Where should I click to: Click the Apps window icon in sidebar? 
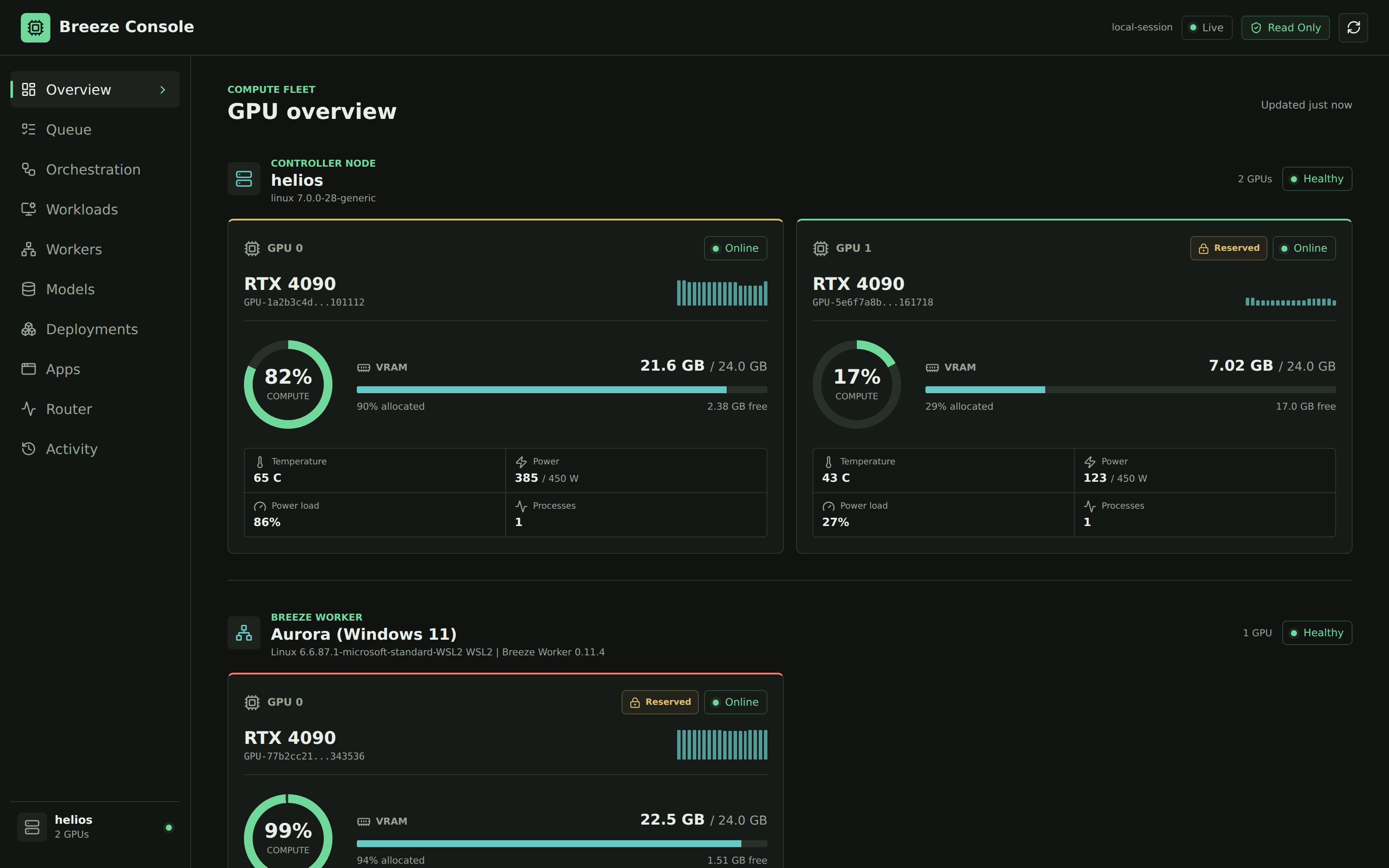29,368
